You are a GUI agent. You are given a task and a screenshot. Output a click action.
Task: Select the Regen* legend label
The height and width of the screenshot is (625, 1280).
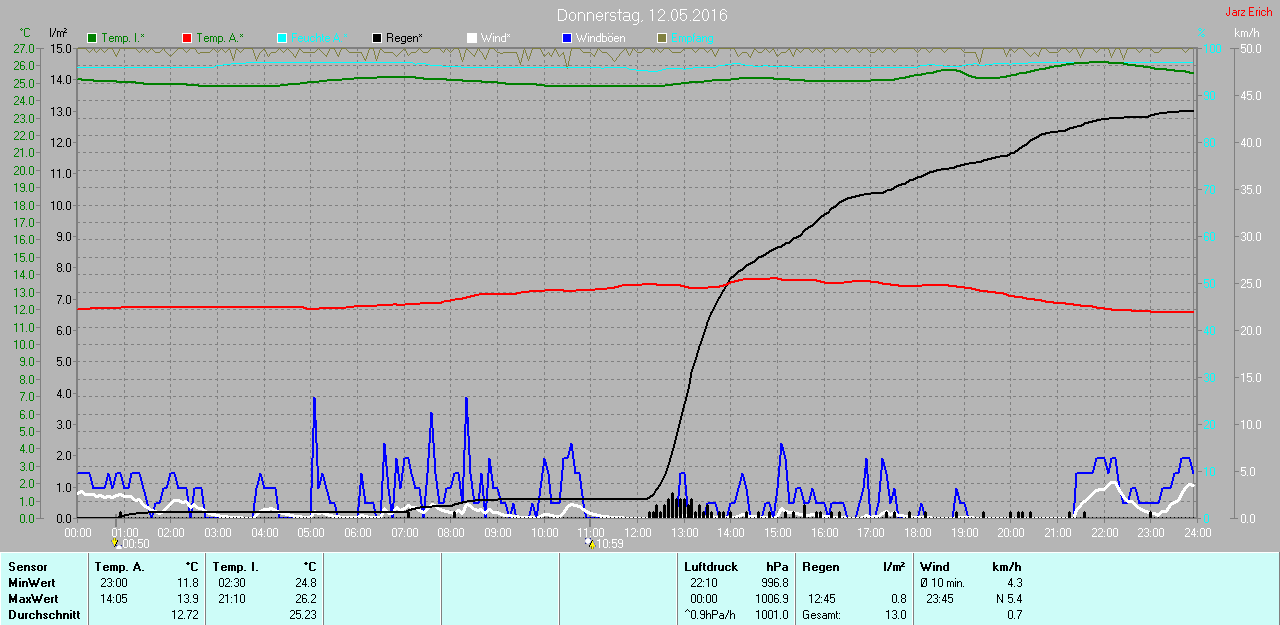coord(404,38)
